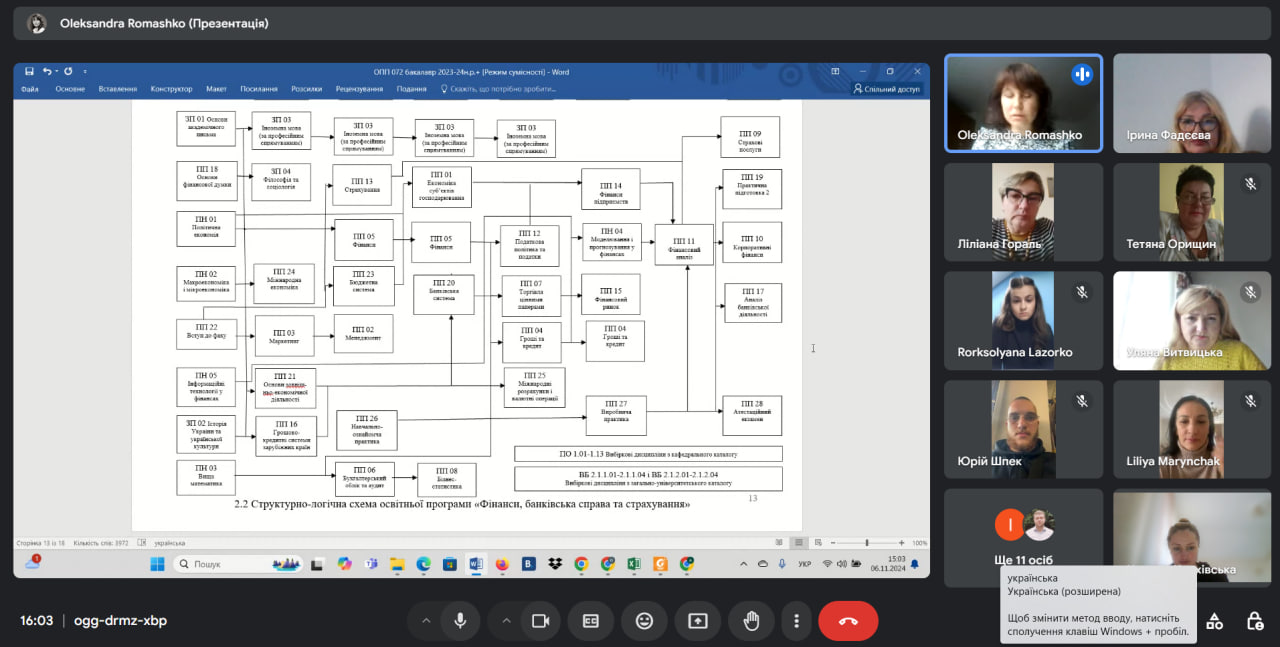The image size is (1280, 647).
Task: Open the three-dot more options menu
Action: [796, 621]
